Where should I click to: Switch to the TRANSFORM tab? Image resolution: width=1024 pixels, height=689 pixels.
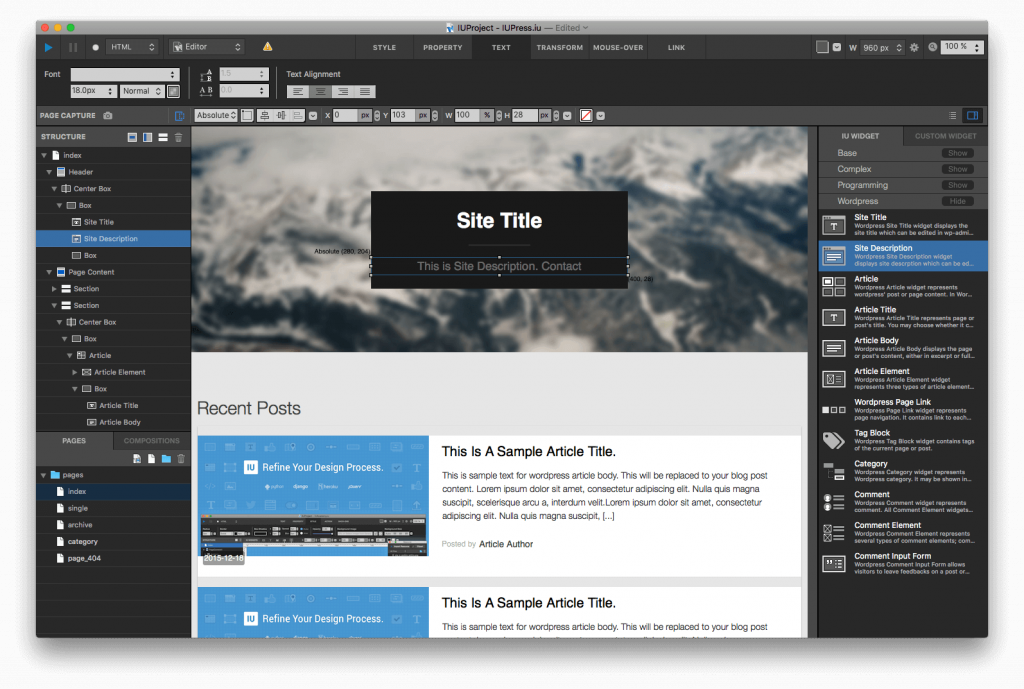click(x=560, y=48)
